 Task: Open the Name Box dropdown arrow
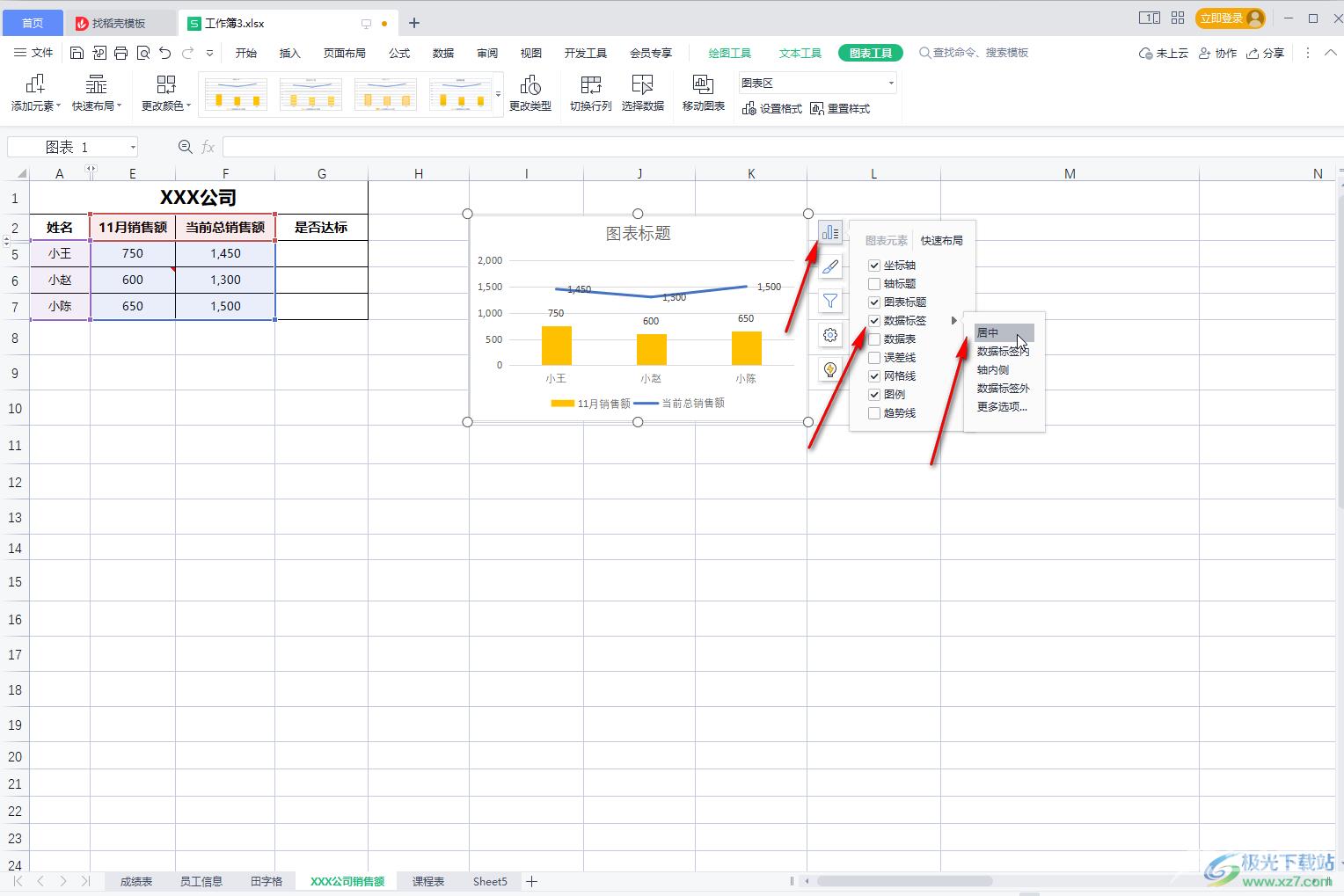(x=133, y=147)
